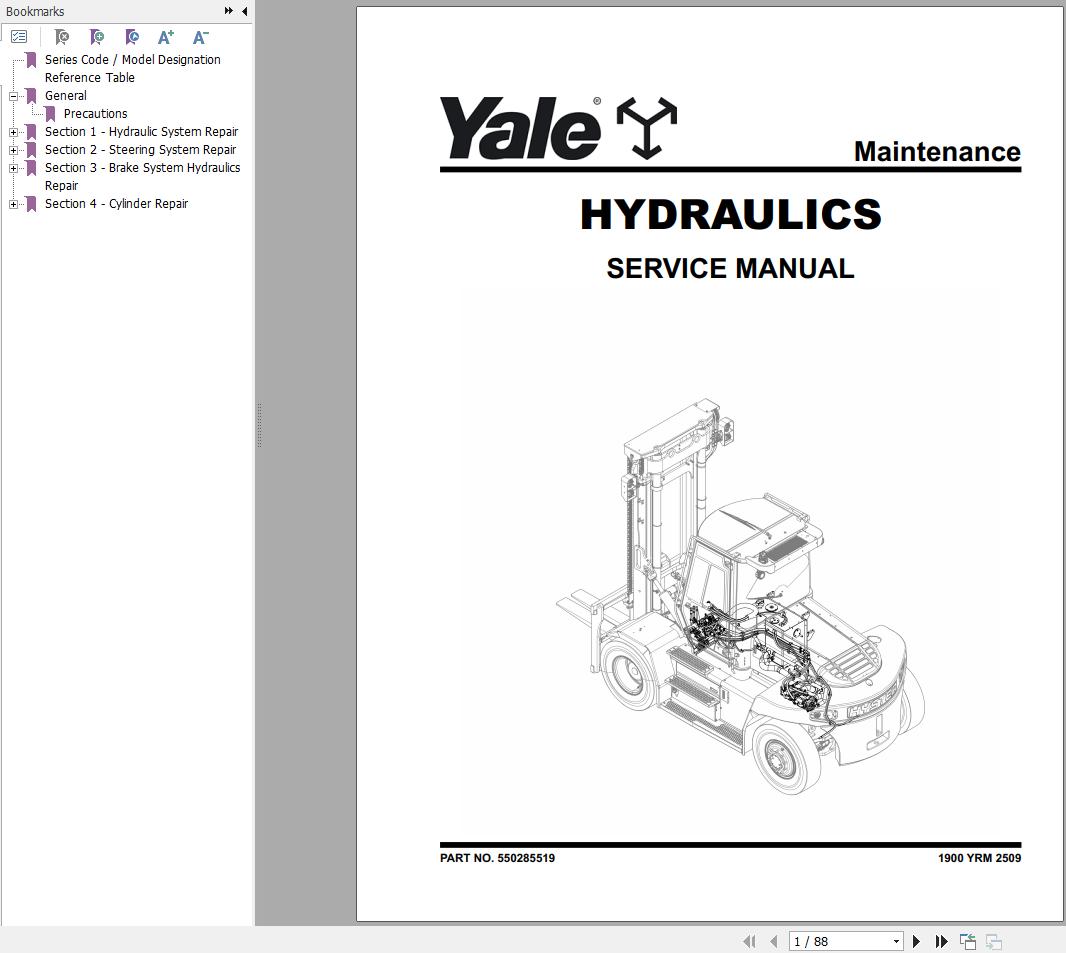
Task: Click the bookmark properties icon
Action: tap(132, 37)
